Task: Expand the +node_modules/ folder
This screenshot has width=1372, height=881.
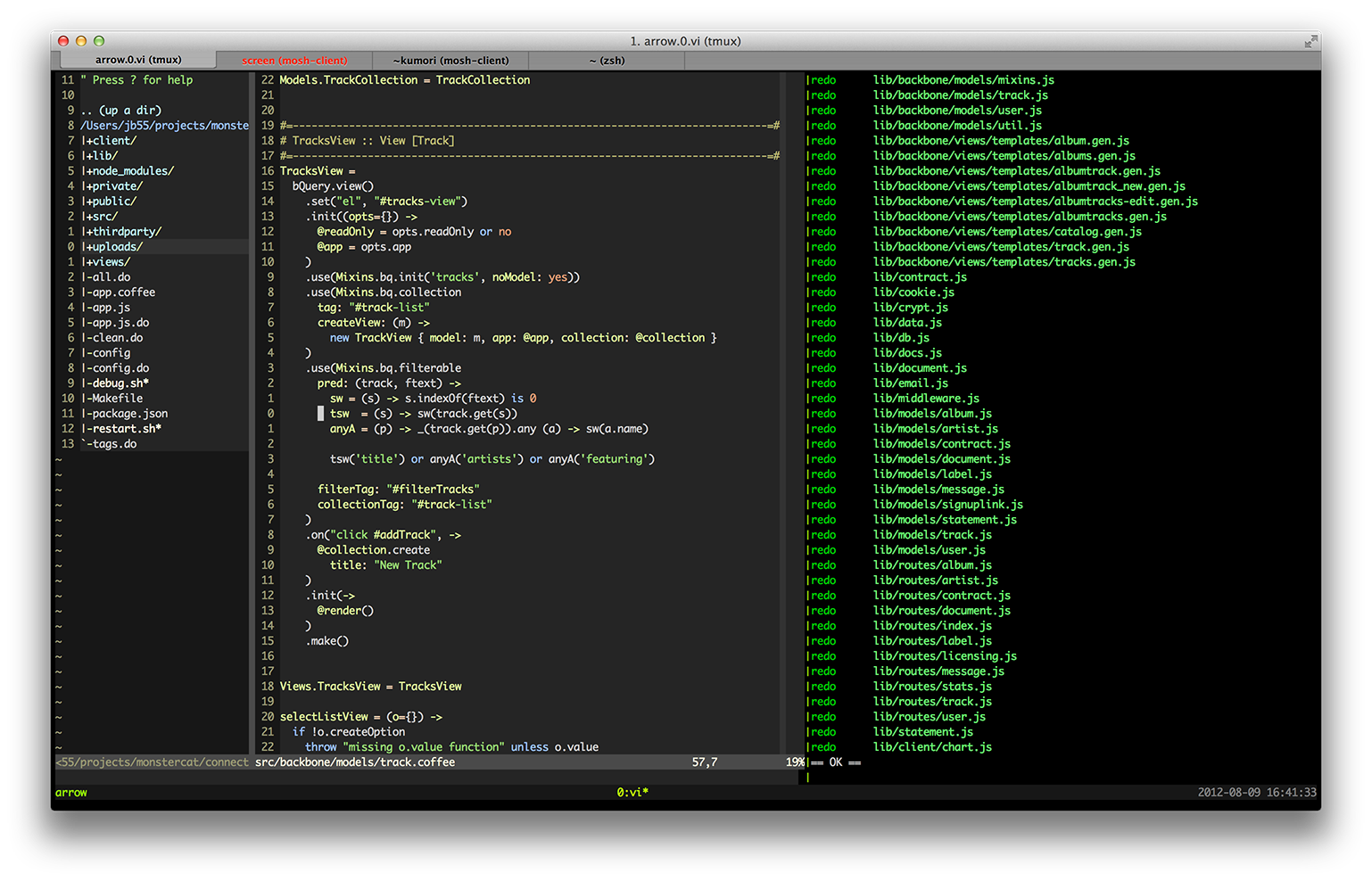Action: (129, 171)
